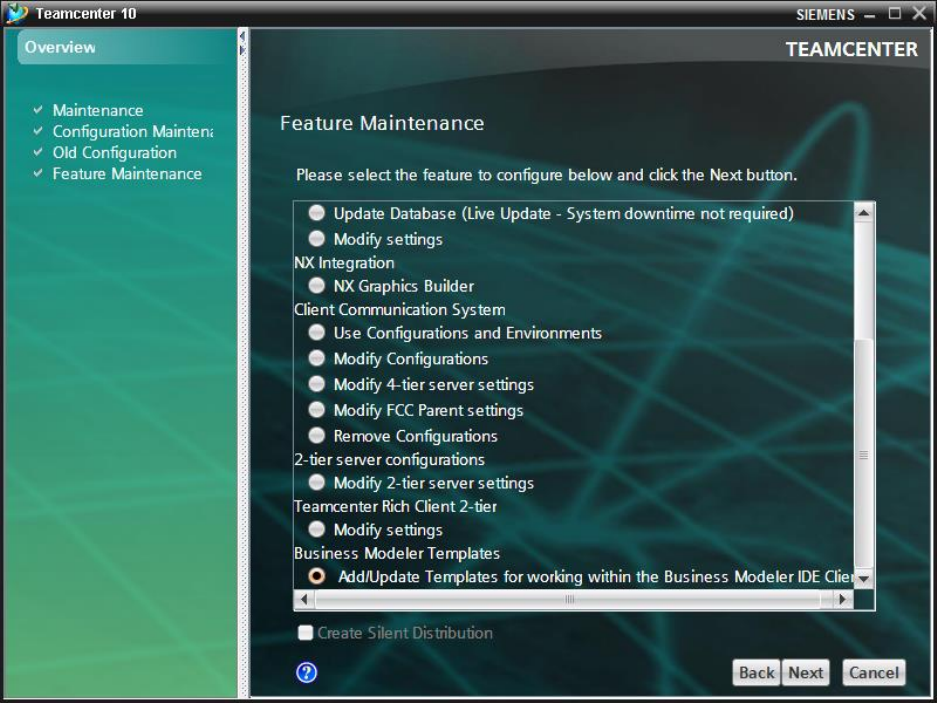
Task: Click the 2-tier server configurations heading
Action: tap(390, 459)
